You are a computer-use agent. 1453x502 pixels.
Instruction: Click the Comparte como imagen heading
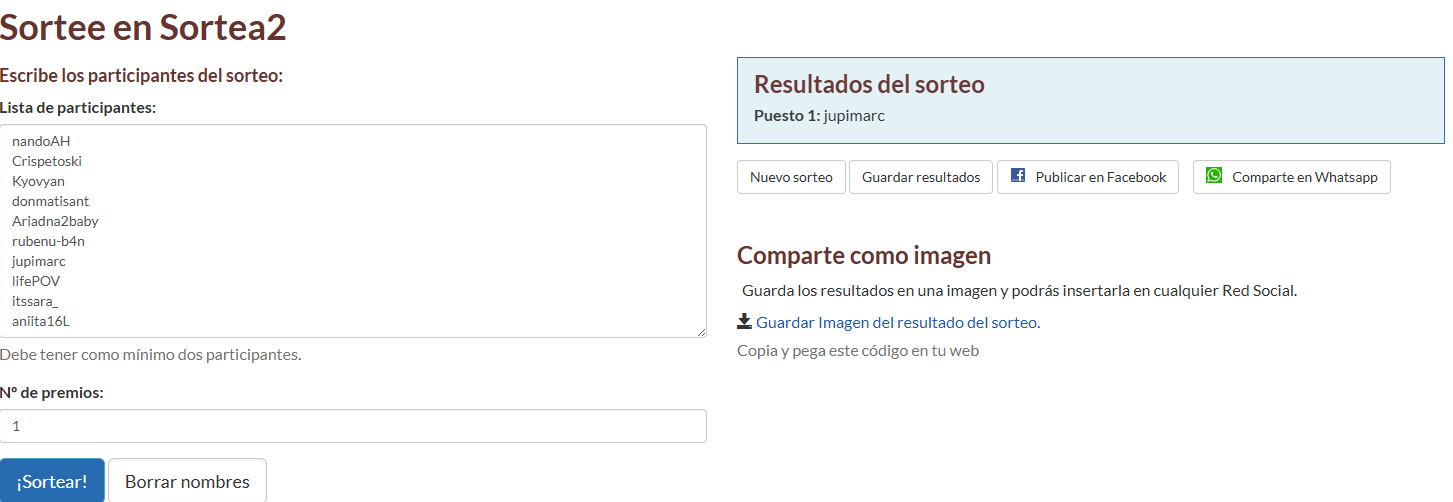click(863, 255)
